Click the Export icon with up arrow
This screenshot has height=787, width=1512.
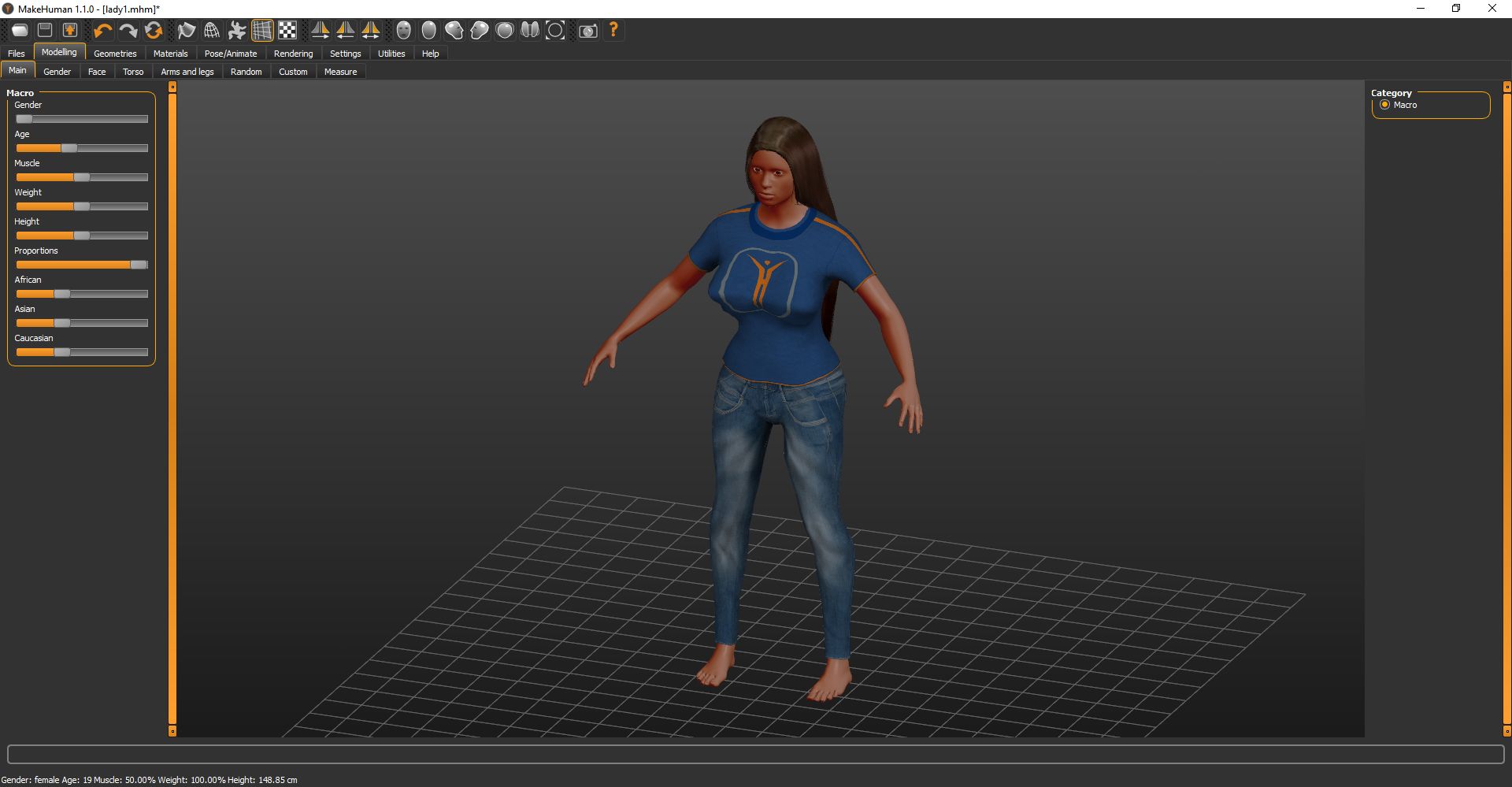[70, 31]
